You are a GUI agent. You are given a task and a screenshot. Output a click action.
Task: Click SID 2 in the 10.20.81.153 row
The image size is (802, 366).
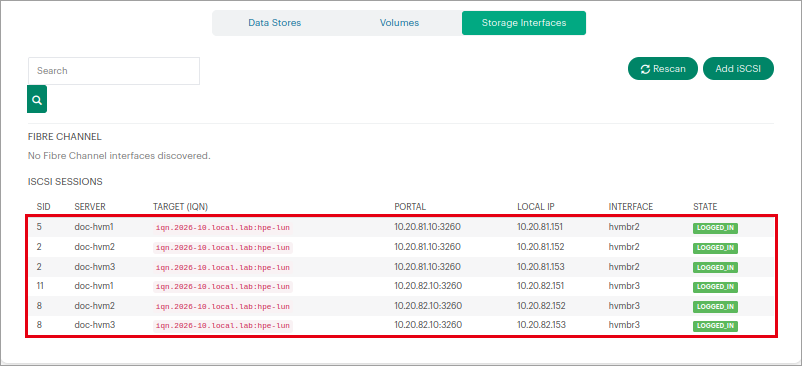tap(39, 267)
